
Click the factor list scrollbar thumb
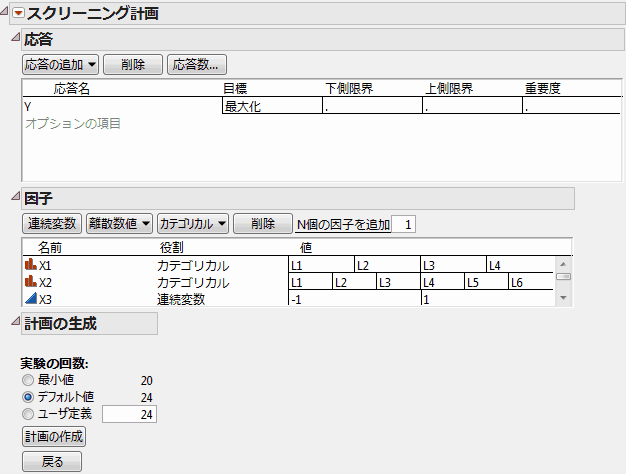[563, 276]
